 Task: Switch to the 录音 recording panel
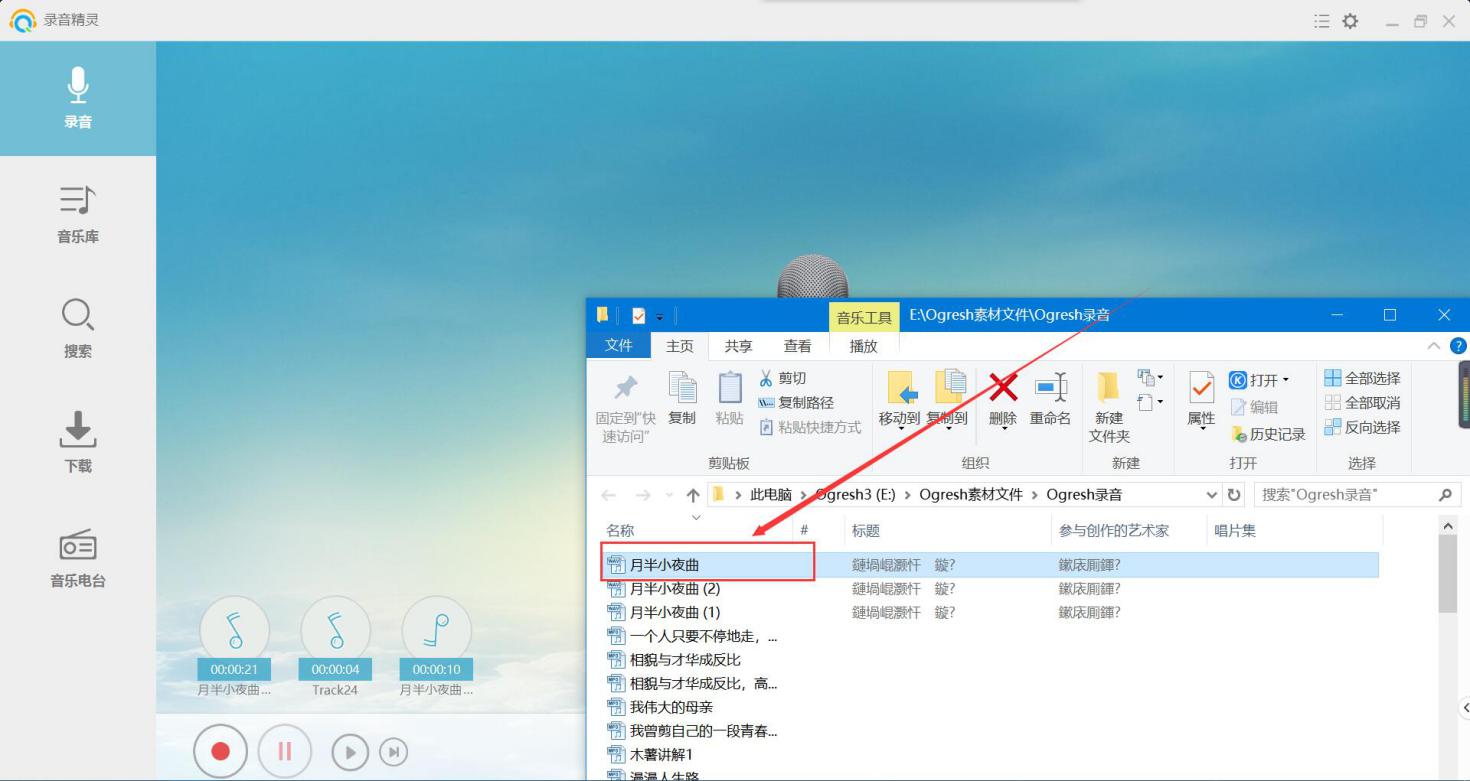(x=77, y=98)
